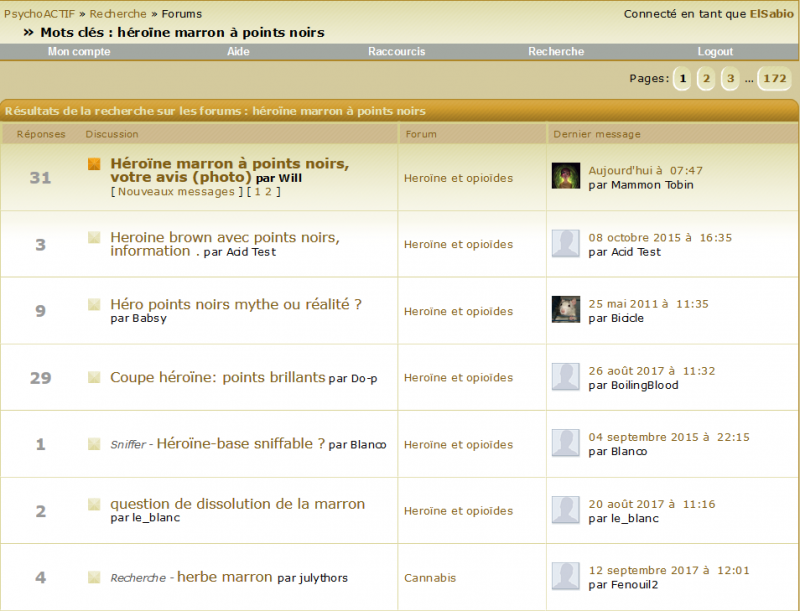Viewport: 800px width, 611px height.
Task: Jump to last results page 172
Action: pos(774,79)
